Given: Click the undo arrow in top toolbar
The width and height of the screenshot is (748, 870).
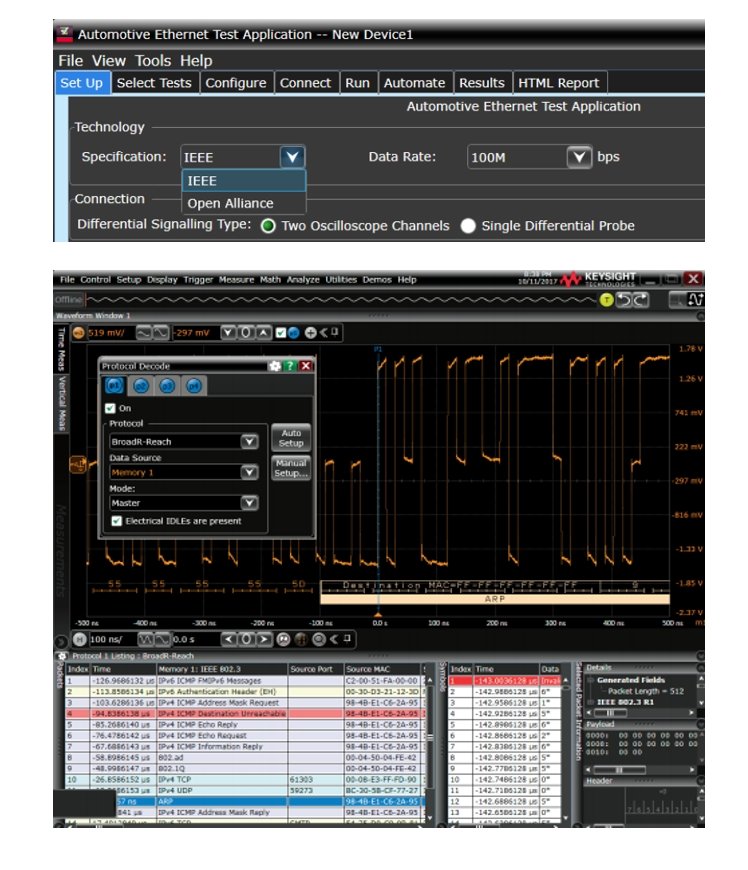Looking at the screenshot, I should click(626, 300).
